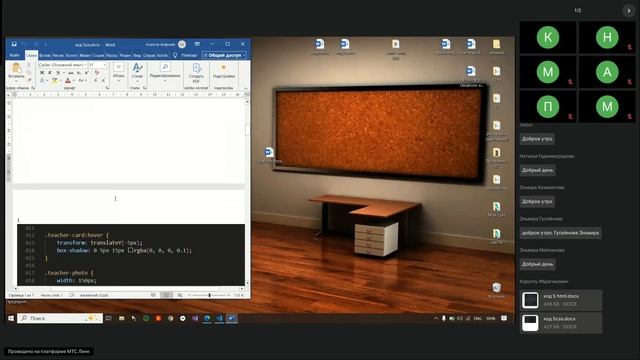Open the Paragraph (Абзац) group icon

(118, 67)
